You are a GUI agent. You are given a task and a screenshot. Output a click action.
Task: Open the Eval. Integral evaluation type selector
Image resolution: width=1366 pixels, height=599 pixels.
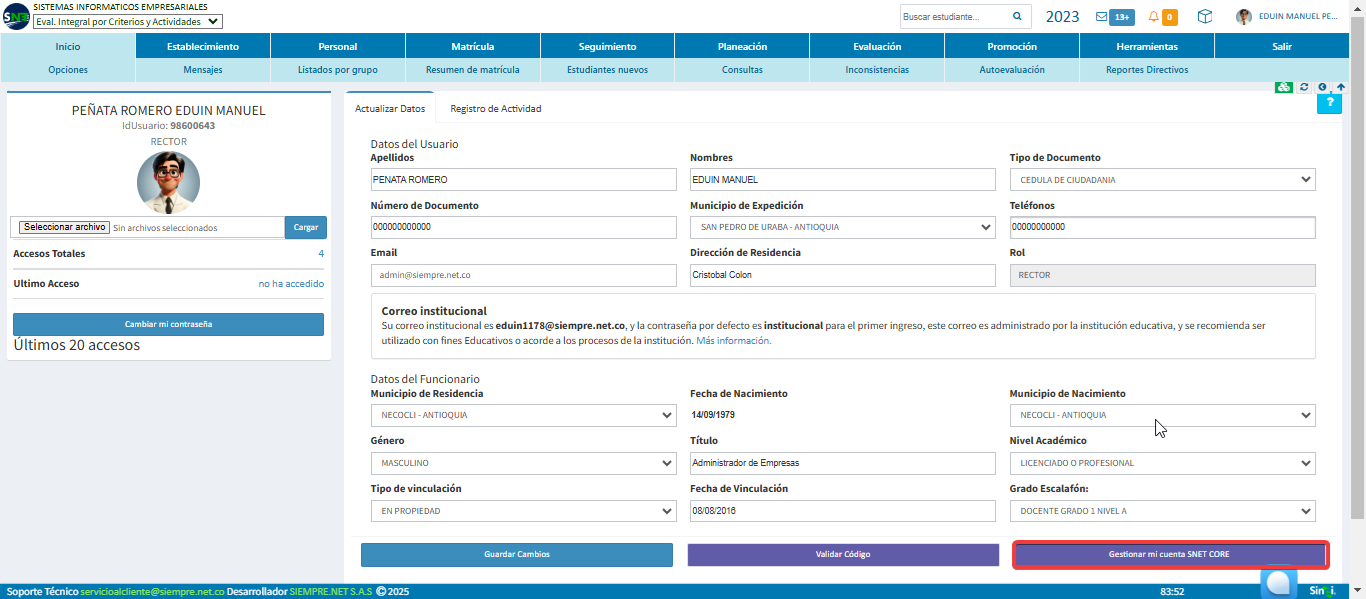tap(128, 21)
